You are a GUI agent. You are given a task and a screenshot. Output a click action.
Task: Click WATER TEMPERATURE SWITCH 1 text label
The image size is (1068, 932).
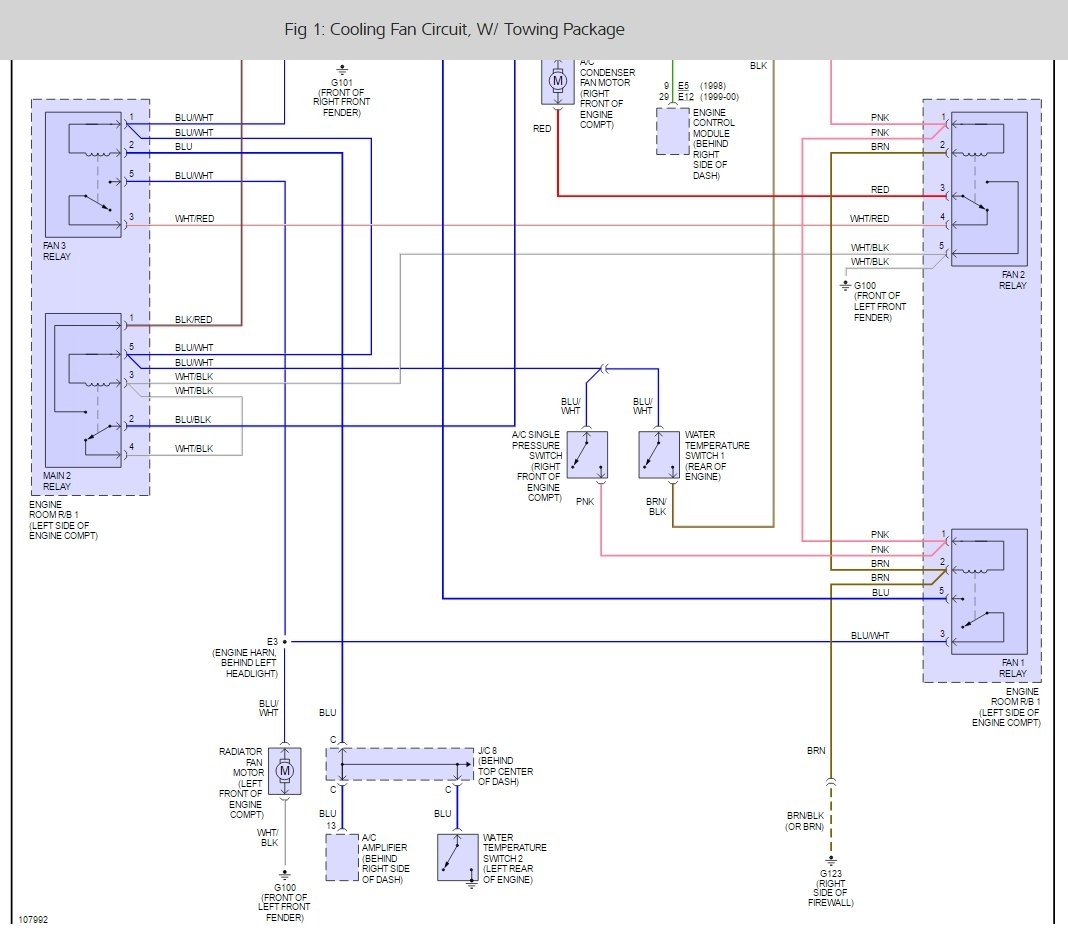(717, 456)
